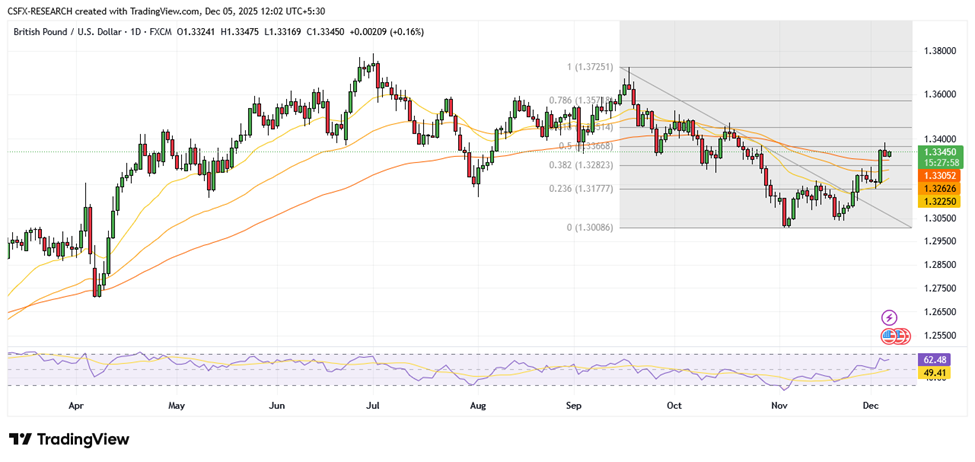Click the 1.38000 level on the price scale
The width and height of the screenshot is (975, 462).
(941, 50)
